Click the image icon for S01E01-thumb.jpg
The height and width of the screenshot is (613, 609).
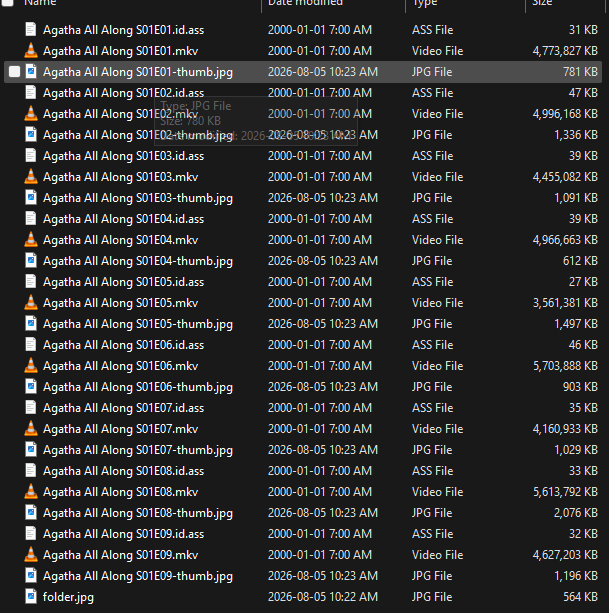[31, 72]
